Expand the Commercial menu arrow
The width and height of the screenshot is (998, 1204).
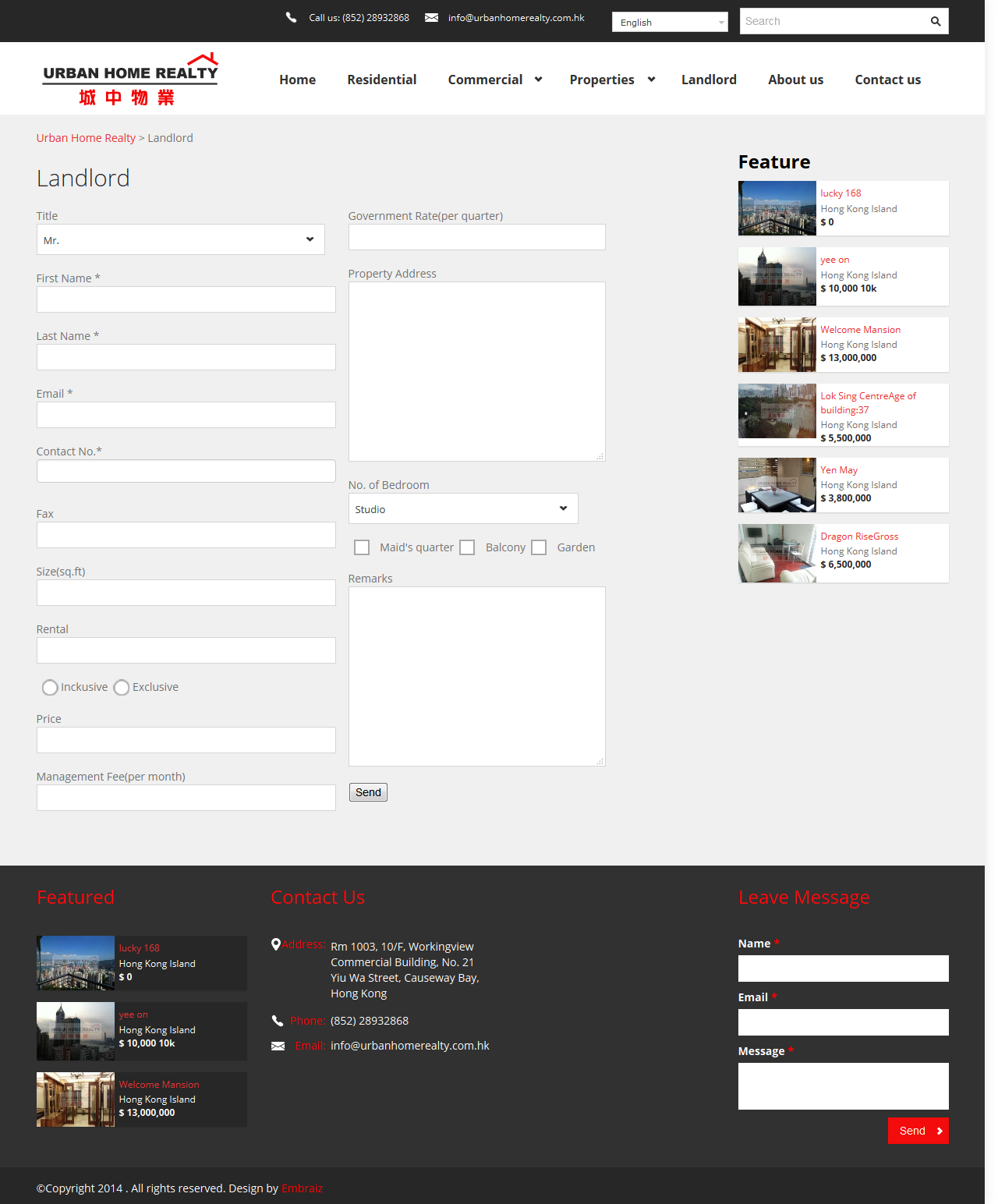pyautogui.click(x=538, y=80)
